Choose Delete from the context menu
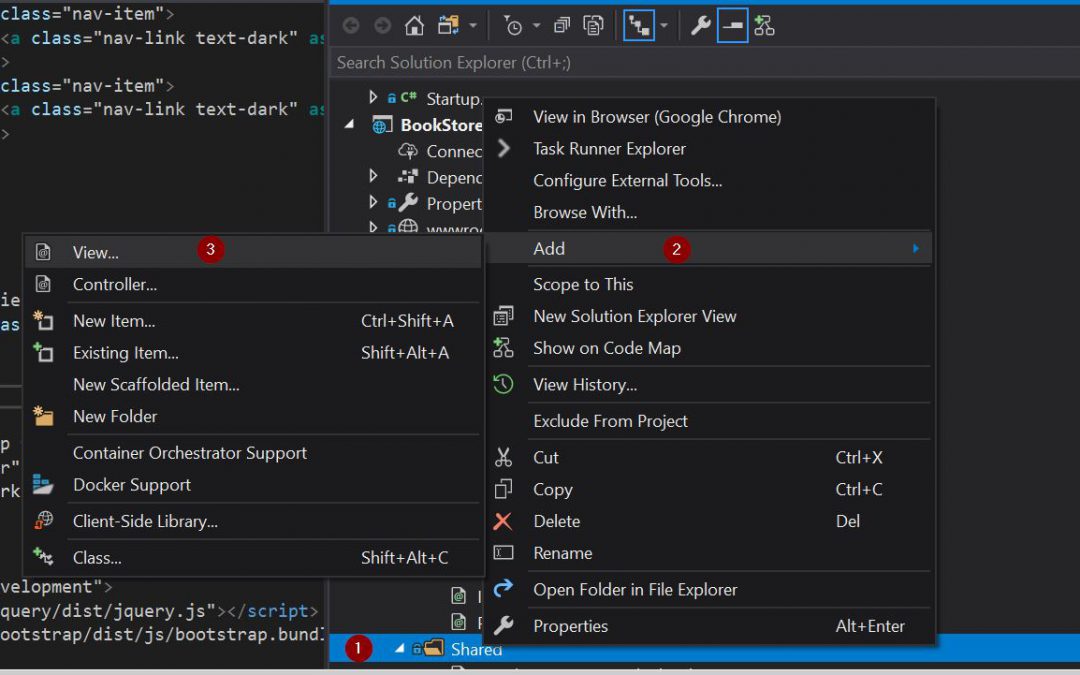 click(556, 521)
